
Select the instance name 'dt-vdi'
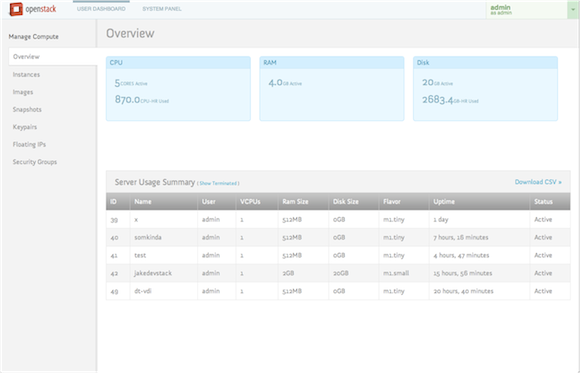(x=143, y=291)
